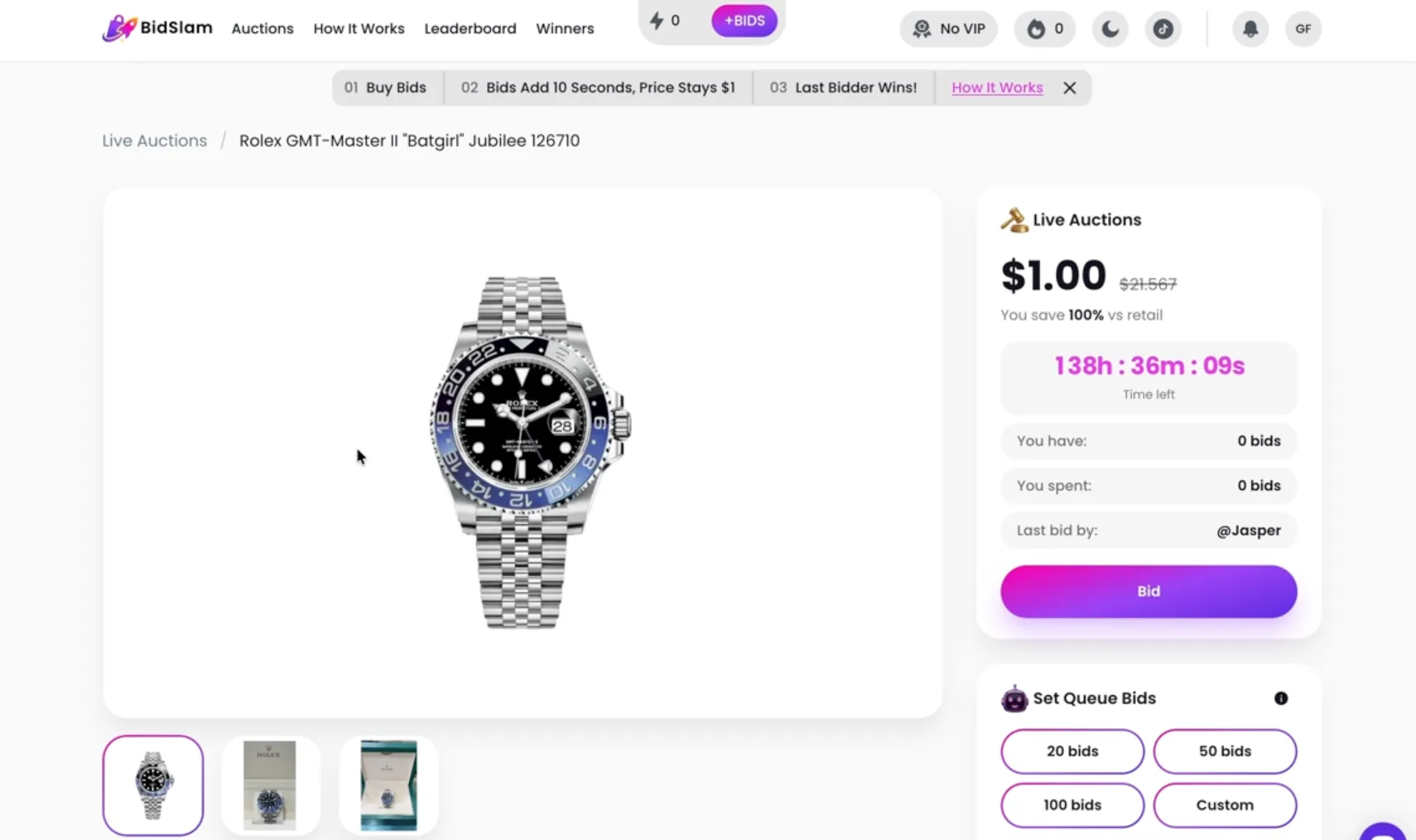The image size is (1416, 840).
Task: Click the flame streak counter
Action: tap(1045, 29)
